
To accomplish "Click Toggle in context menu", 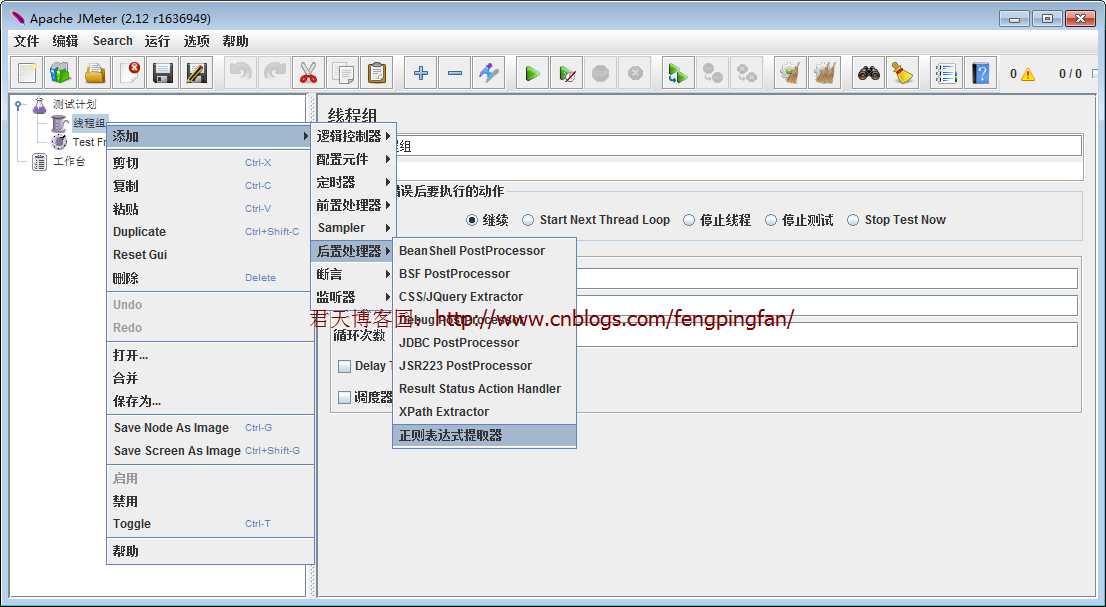I will coord(209,524).
